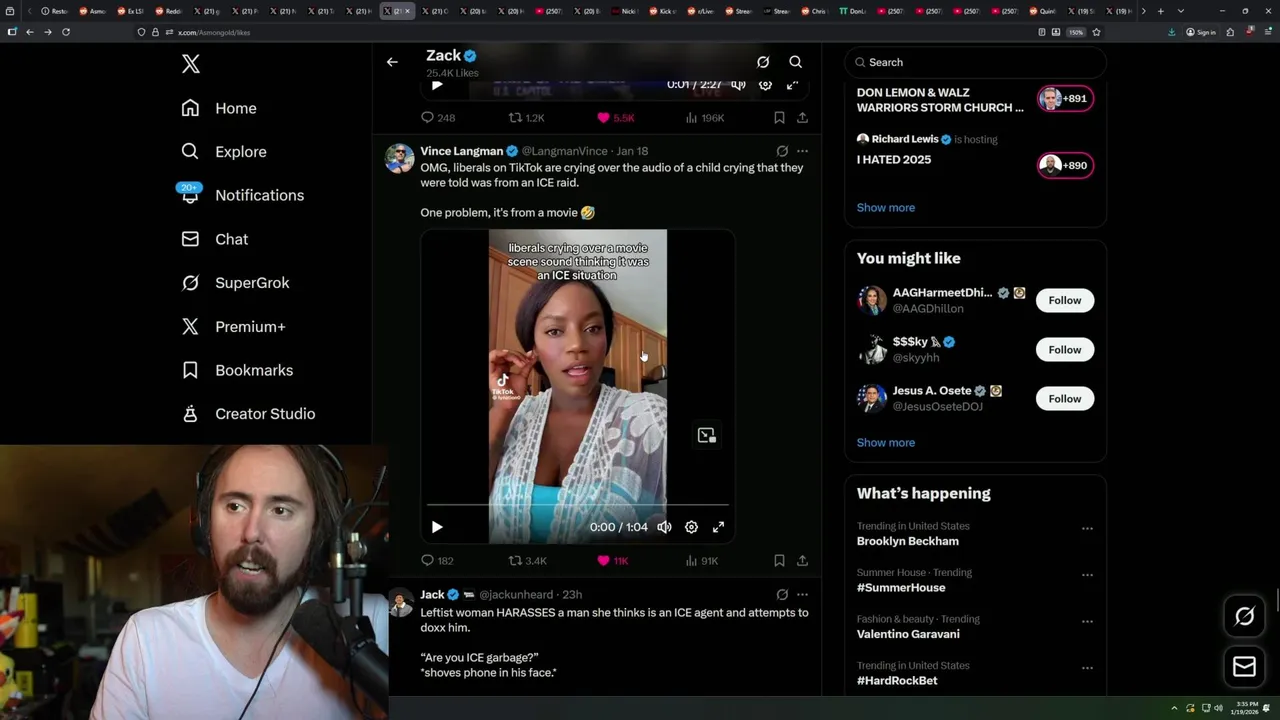Open more options on Jack's post
Screen dimensions: 1280x720
(802, 594)
